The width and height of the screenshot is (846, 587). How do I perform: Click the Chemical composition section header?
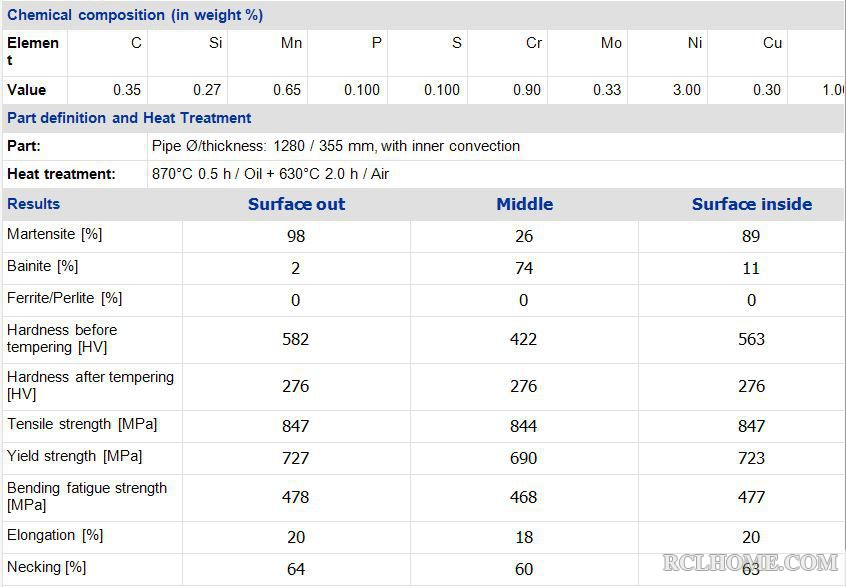click(135, 15)
